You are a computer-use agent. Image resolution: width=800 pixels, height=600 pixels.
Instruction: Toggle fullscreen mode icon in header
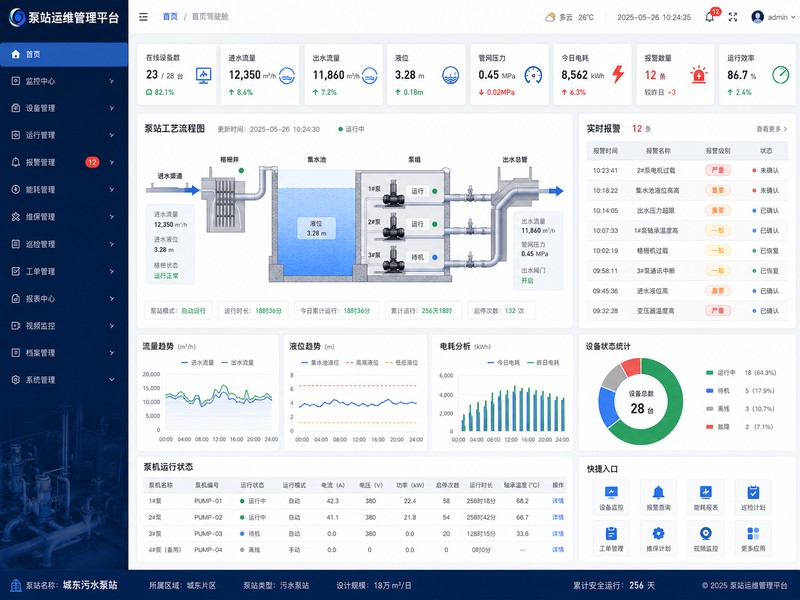coord(733,17)
